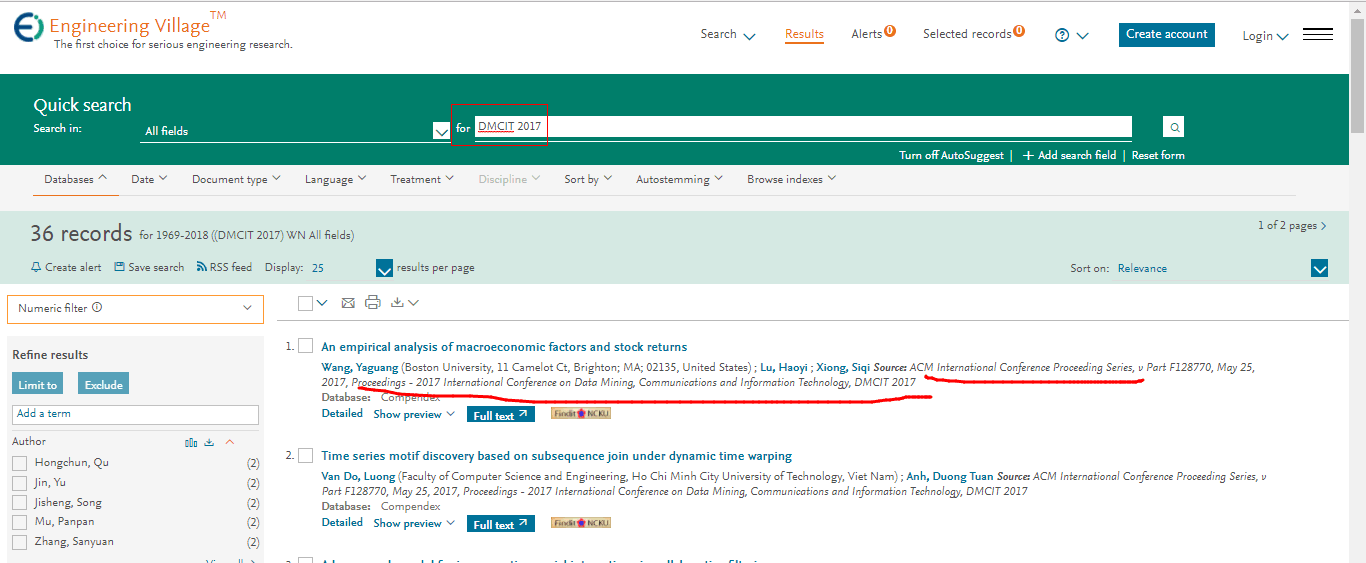The height and width of the screenshot is (563, 1366).
Task: Open Detailed view of record 2
Action: pyautogui.click(x=342, y=522)
